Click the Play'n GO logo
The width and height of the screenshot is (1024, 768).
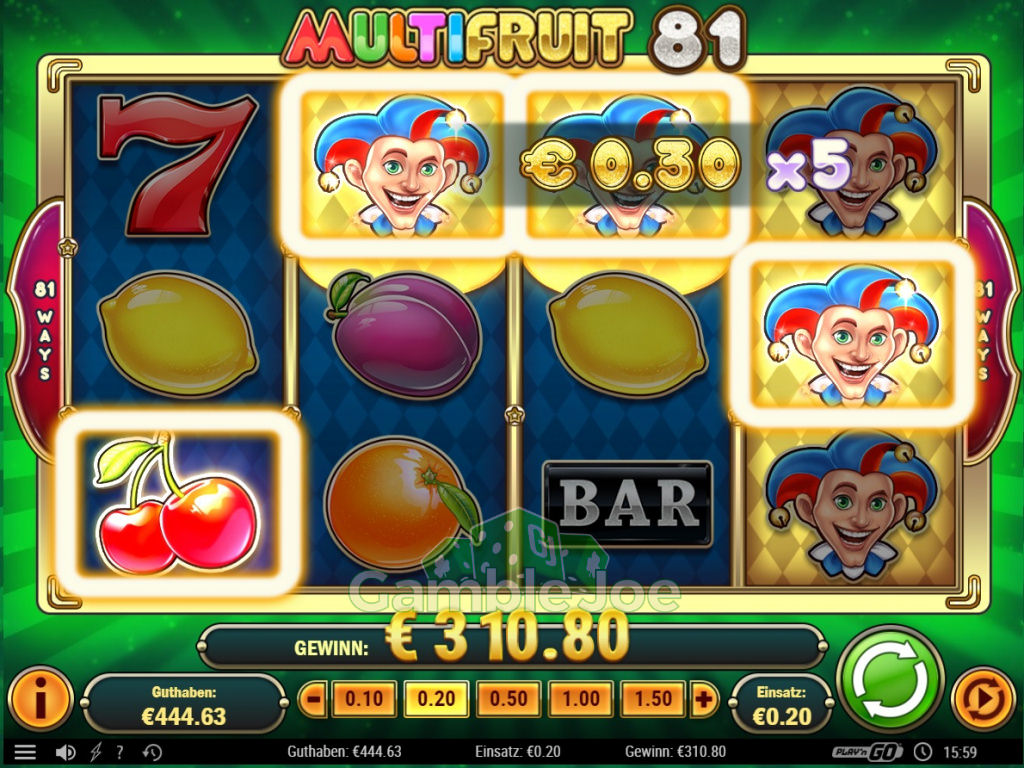tap(868, 752)
